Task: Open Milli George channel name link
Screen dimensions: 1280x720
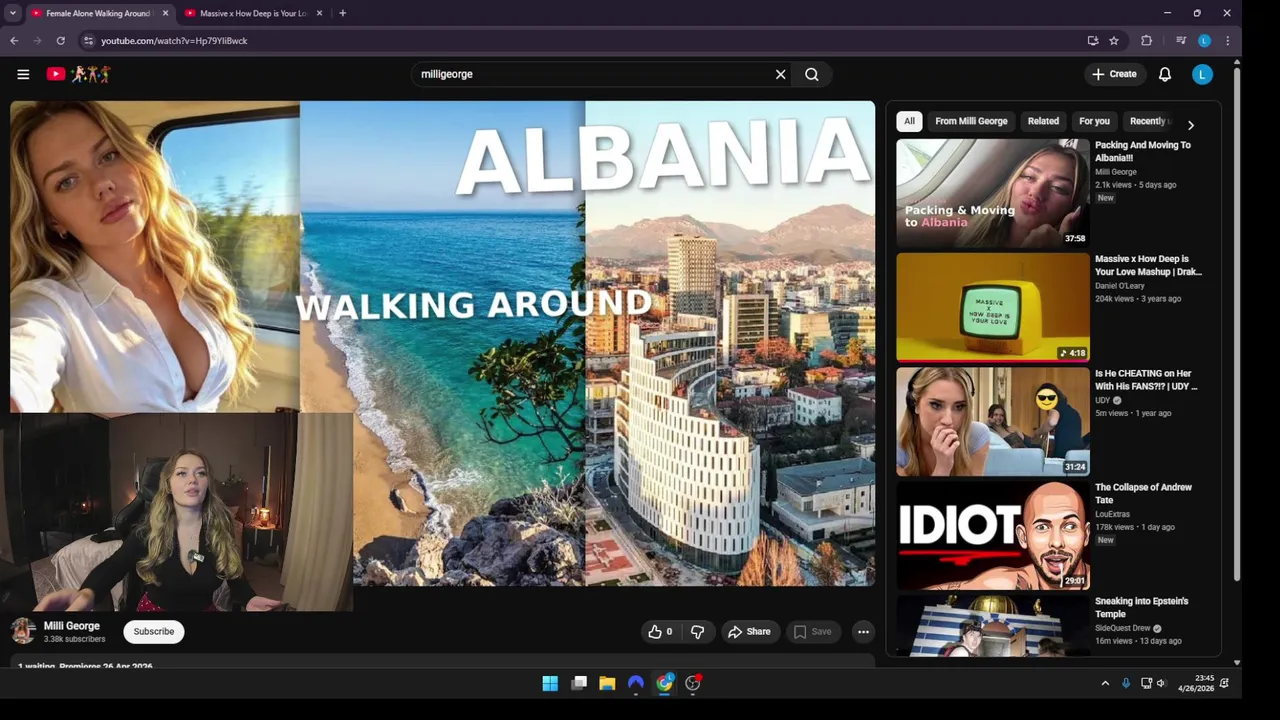Action: (x=72, y=626)
